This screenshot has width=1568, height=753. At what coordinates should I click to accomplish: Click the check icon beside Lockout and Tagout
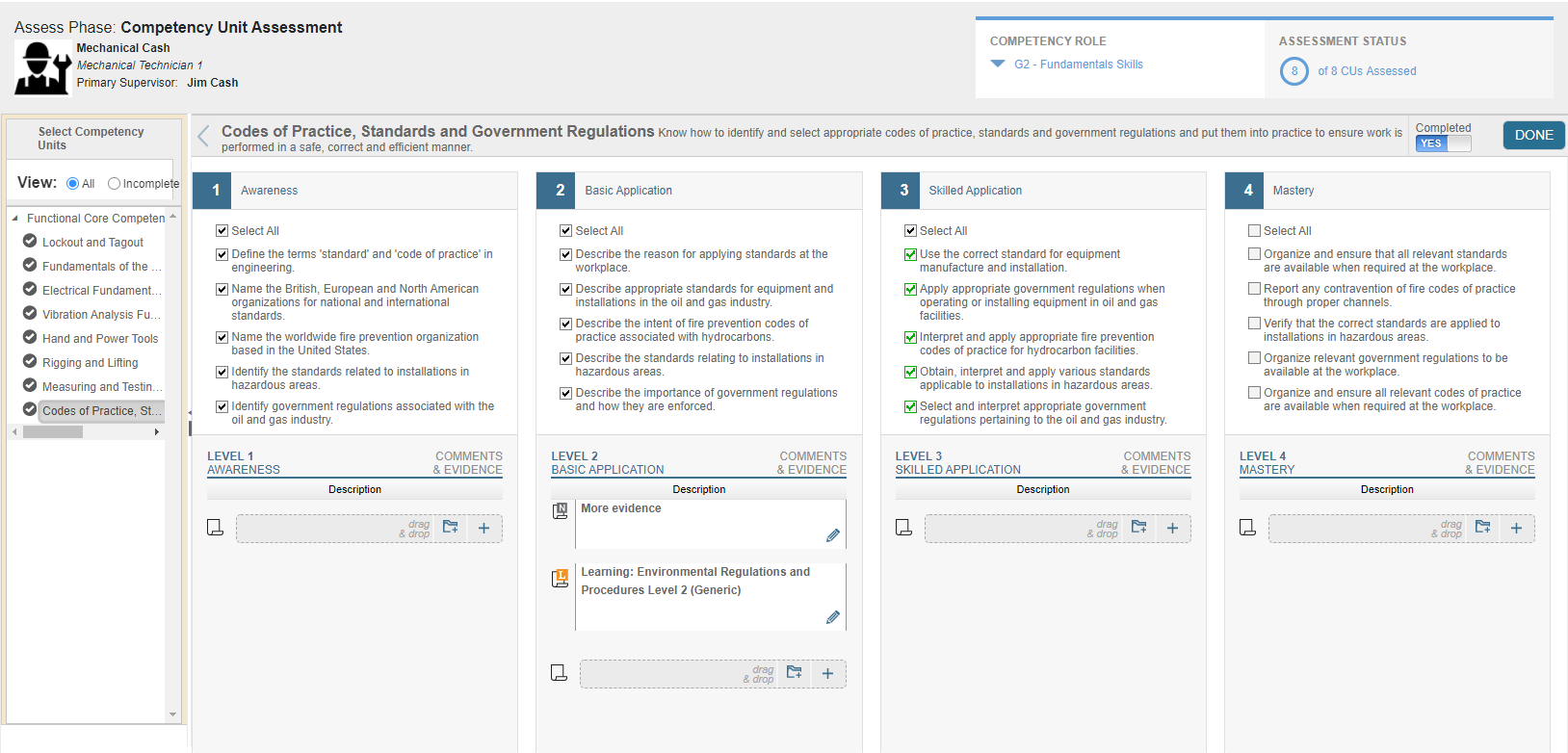pos(30,241)
